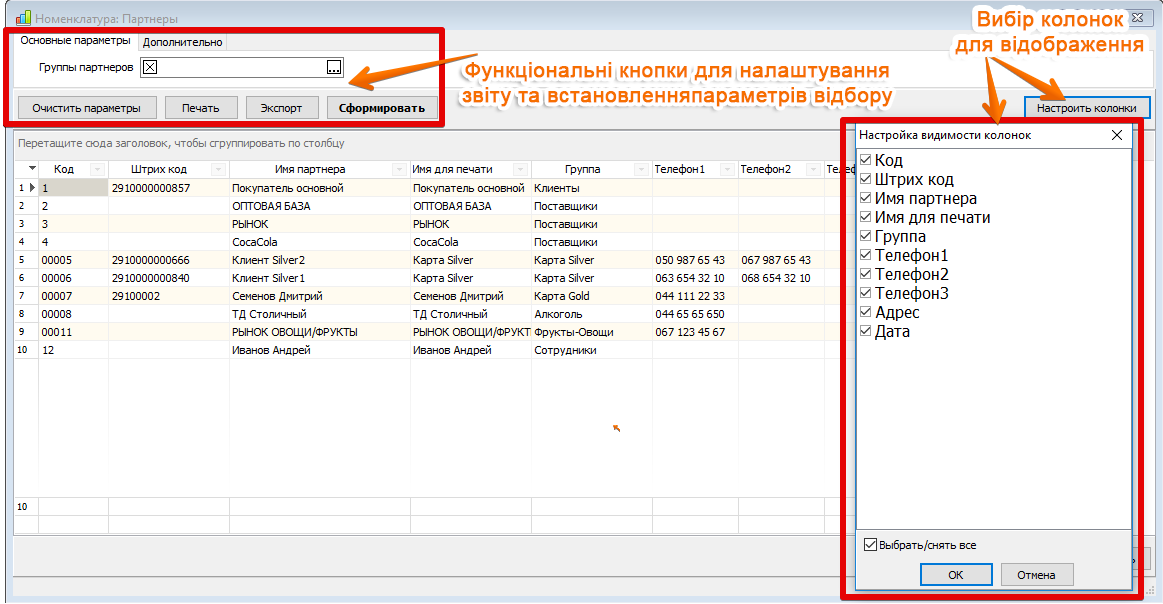
Task: Click barcode cell 2910000000666
Action: click(169, 260)
